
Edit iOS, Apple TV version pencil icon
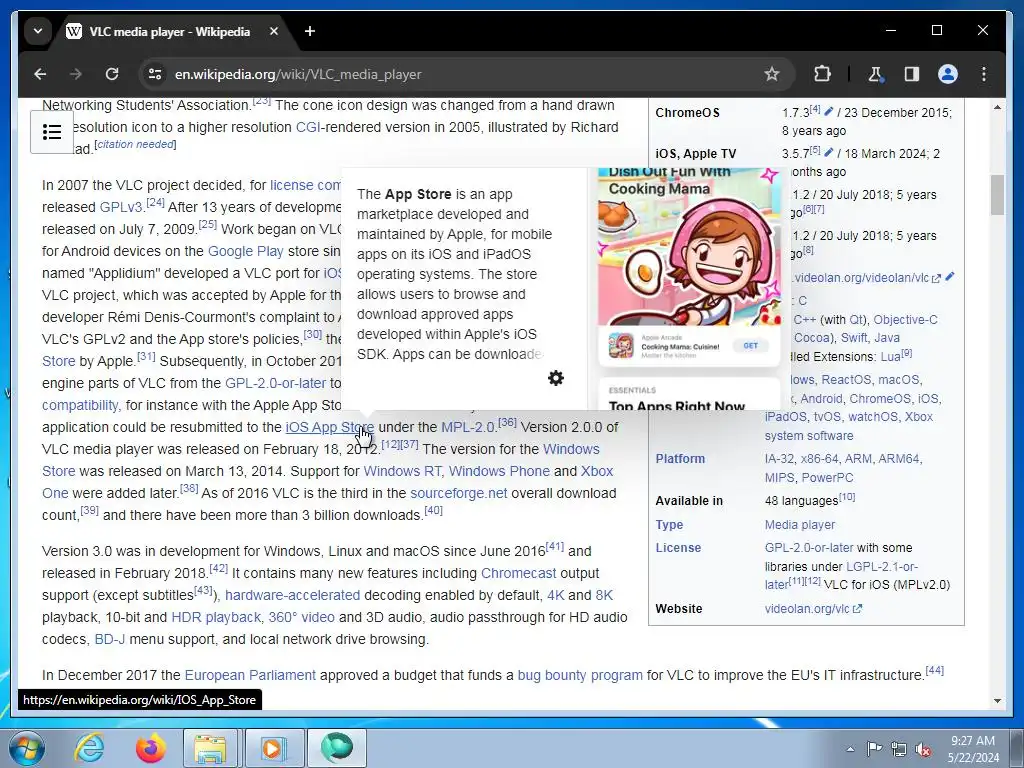coord(829,152)
